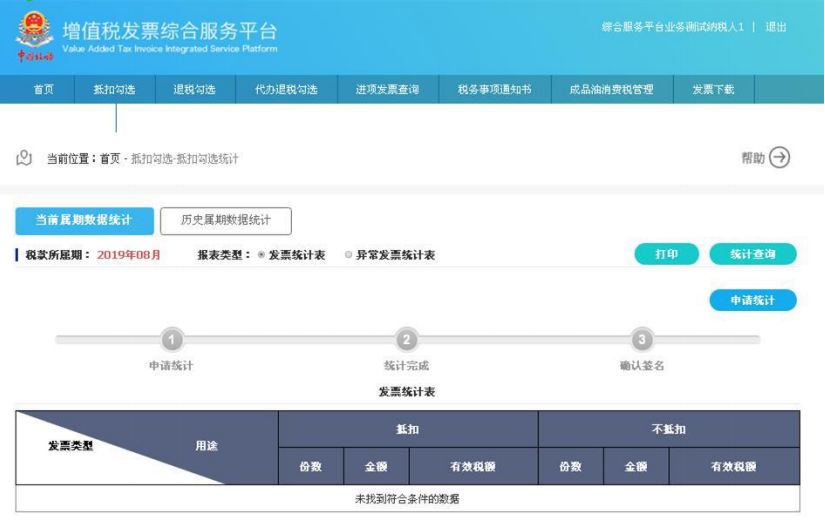
Task: Click 份数 column under 不抵扣
Action: point(571,467)
